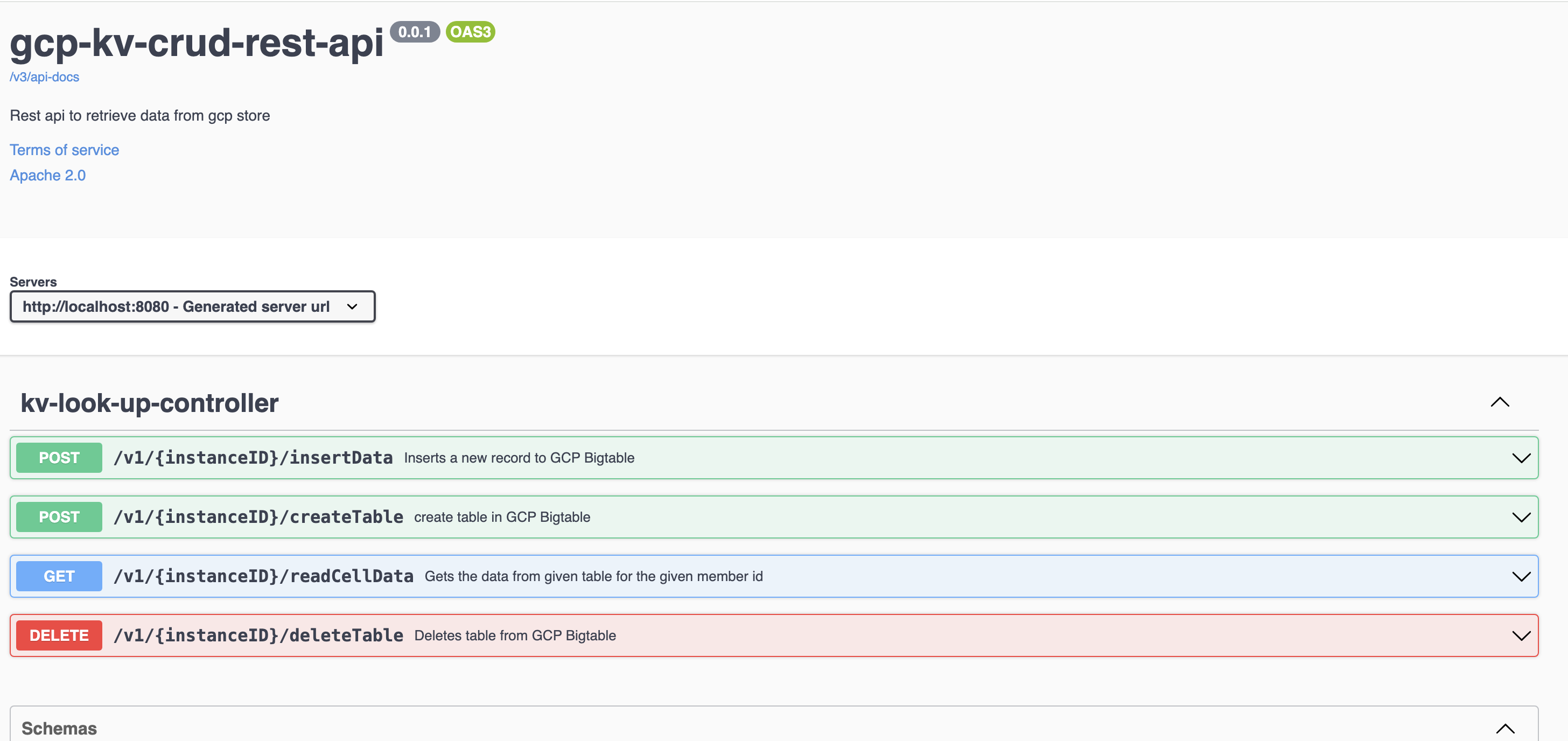The image size is (1568, 741).
Task: Expand the insertData endpoint chevron arrow
Action: click(x=1521, y=458)
